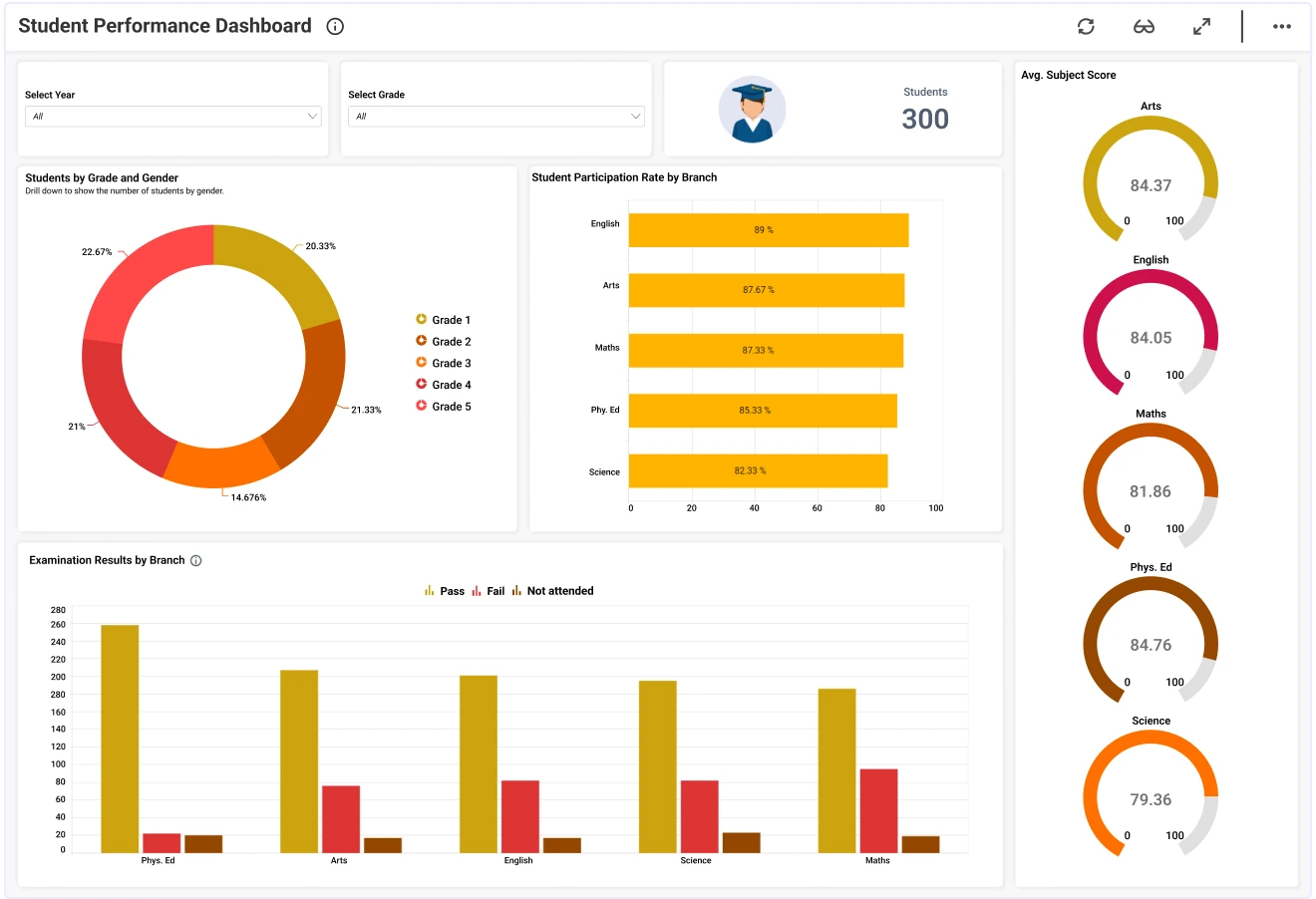This screenshot has width=1316, height=899.
Task: Click the Phys. Ed Pass bar
Action: click(120, 738)
